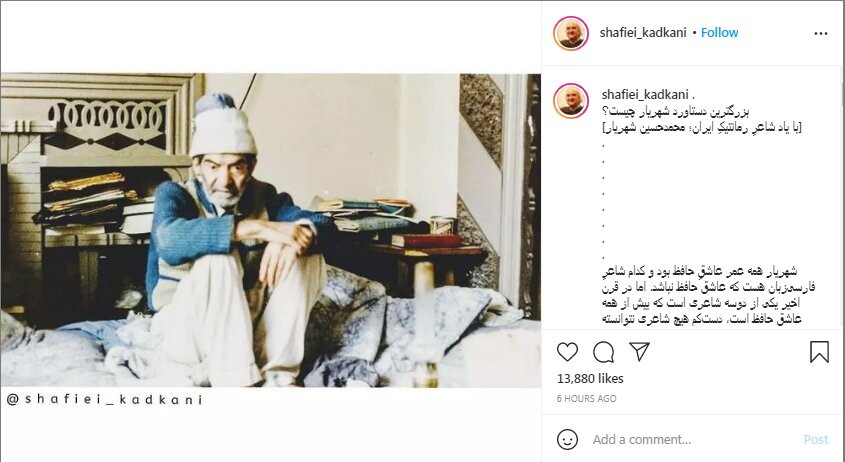The height and width of the screenshot is (462, 845).
Task: Open comments via speech bubble icon
Action: click(603, 352)
